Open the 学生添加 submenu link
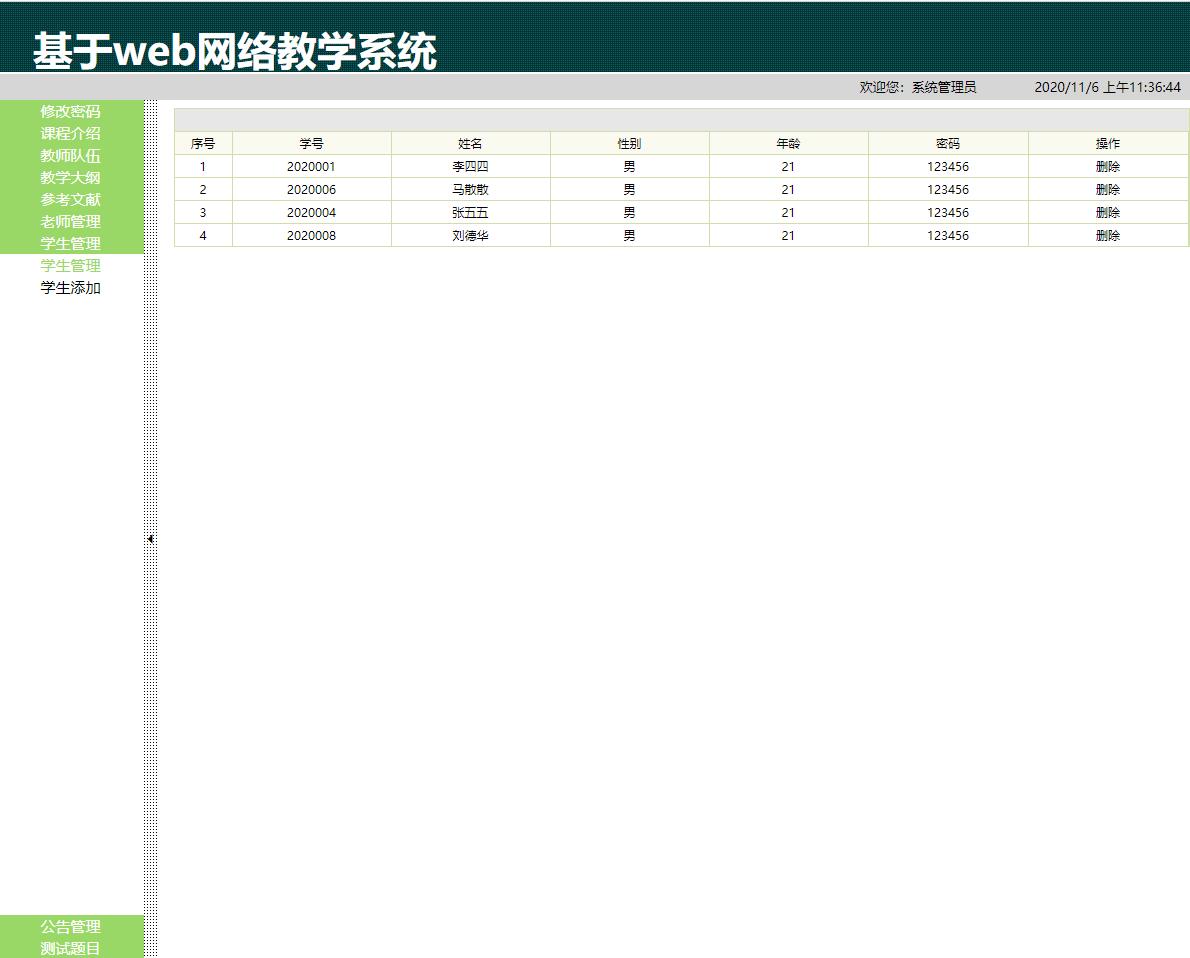This screenshot has height=958, width=1190. (71, 288)
